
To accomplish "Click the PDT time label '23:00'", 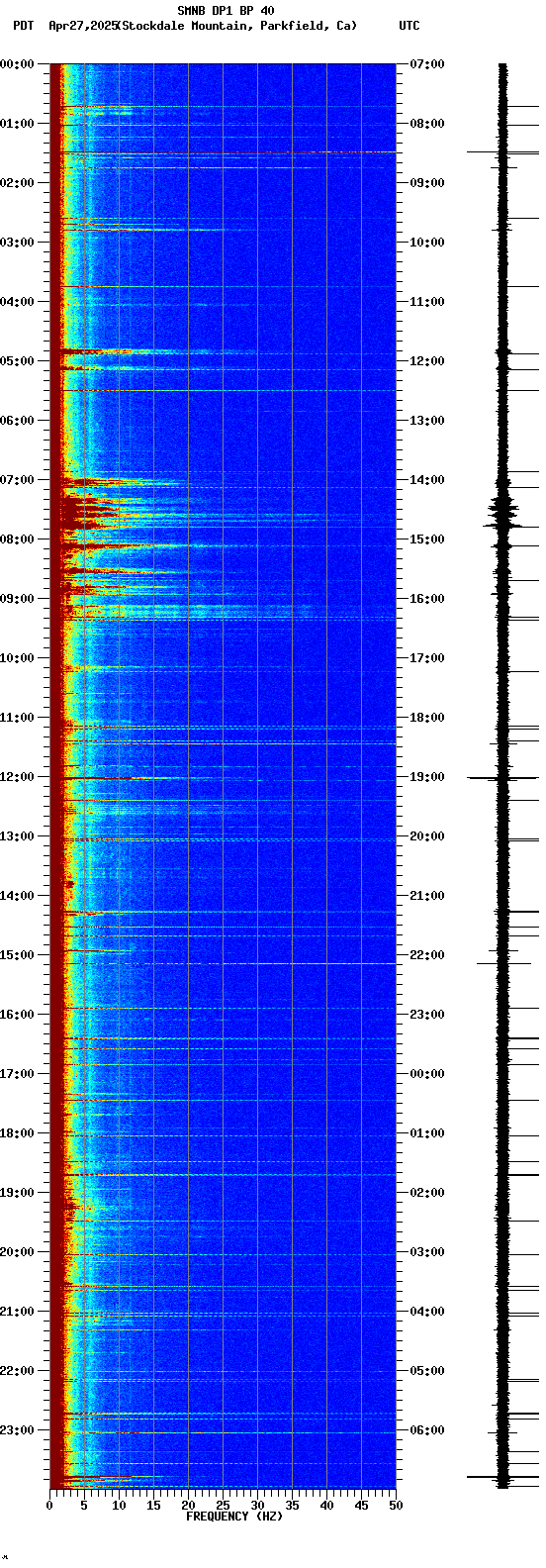I will (x=17, y=1430).
